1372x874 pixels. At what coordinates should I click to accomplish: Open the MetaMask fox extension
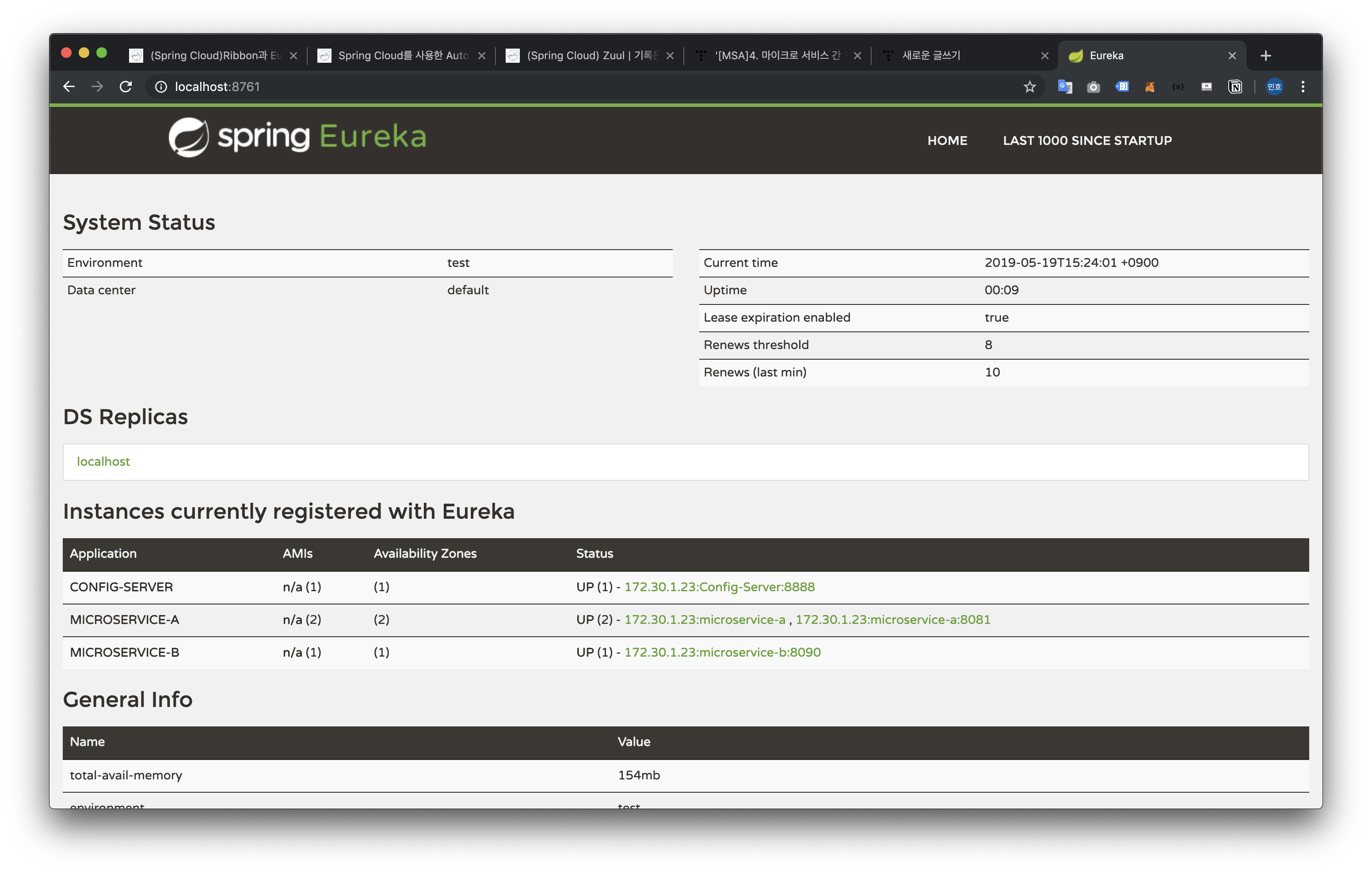pyautogui.click(x=1150, y=87)
